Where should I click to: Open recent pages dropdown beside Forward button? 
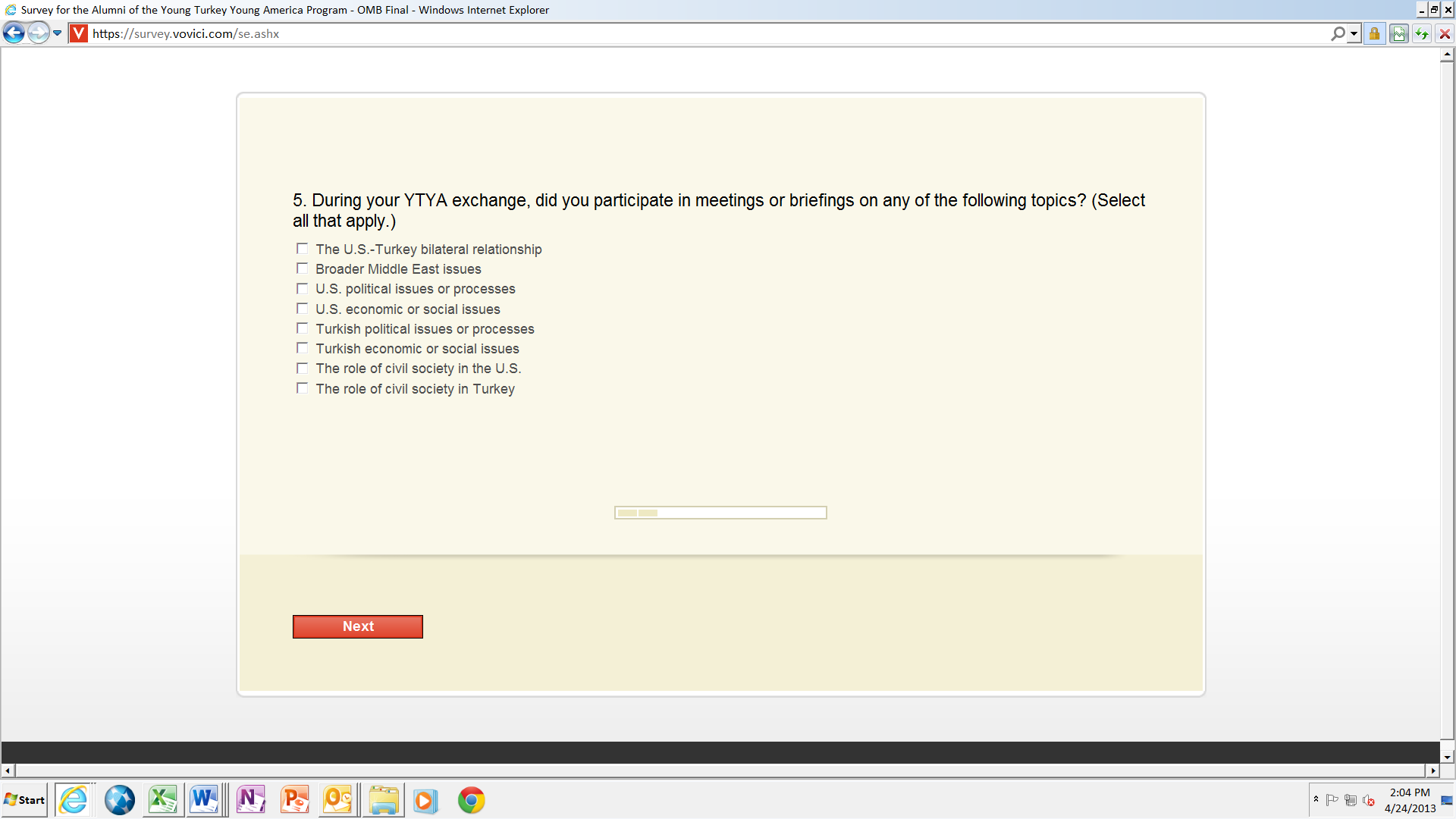[x=58, y=33]
